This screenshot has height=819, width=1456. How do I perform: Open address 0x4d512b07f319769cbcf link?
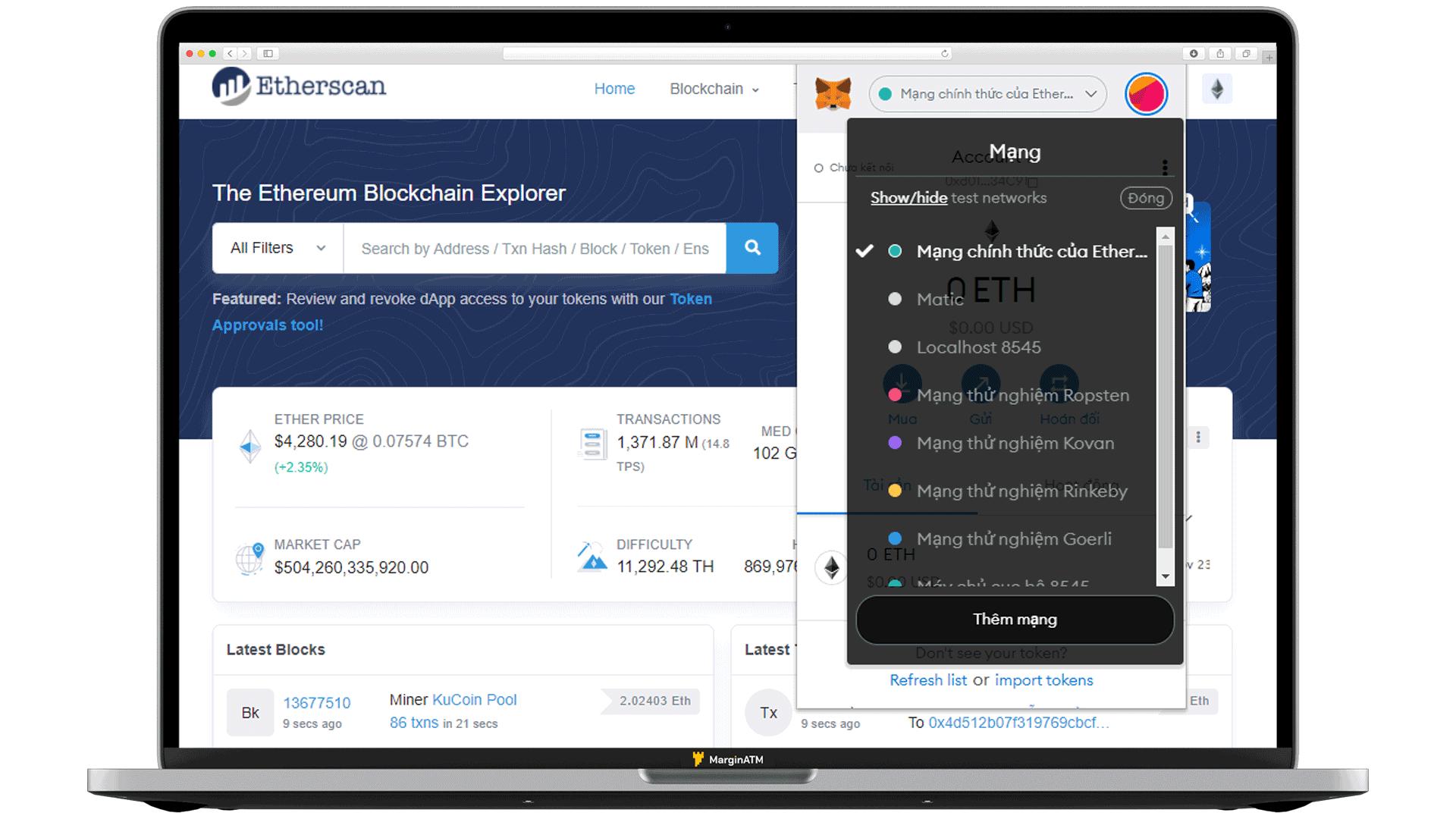tap(1018, 723)
